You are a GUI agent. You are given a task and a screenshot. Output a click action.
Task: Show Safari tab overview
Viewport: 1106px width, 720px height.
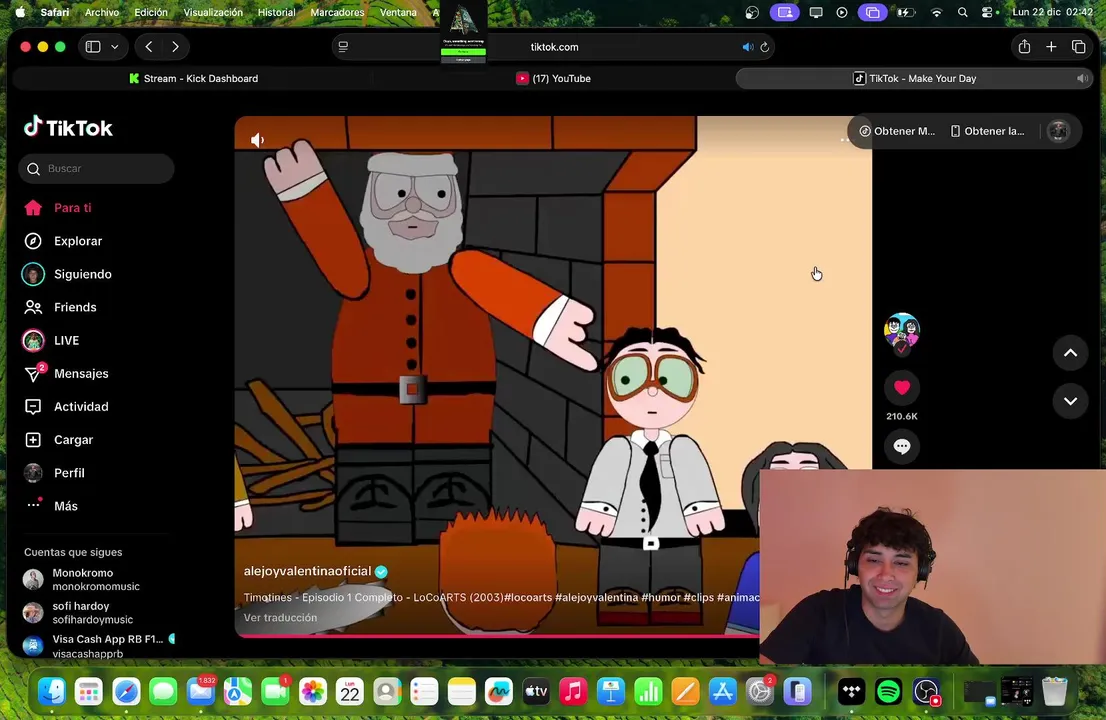pos(1078,47)
